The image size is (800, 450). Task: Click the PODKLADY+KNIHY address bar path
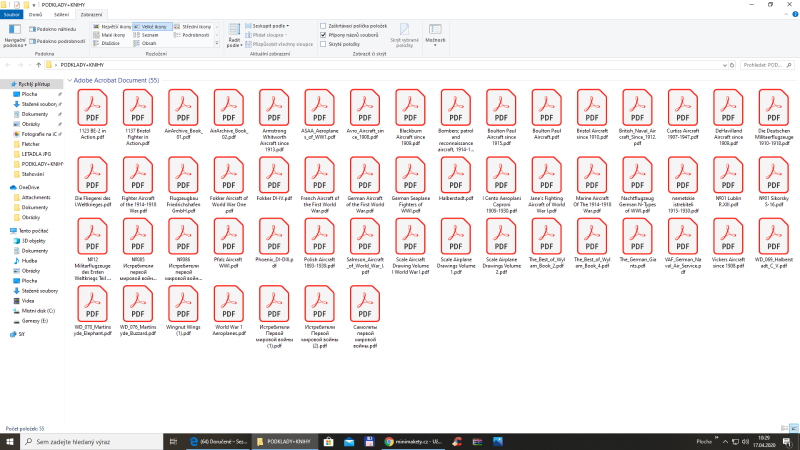(x=82, y=65)
